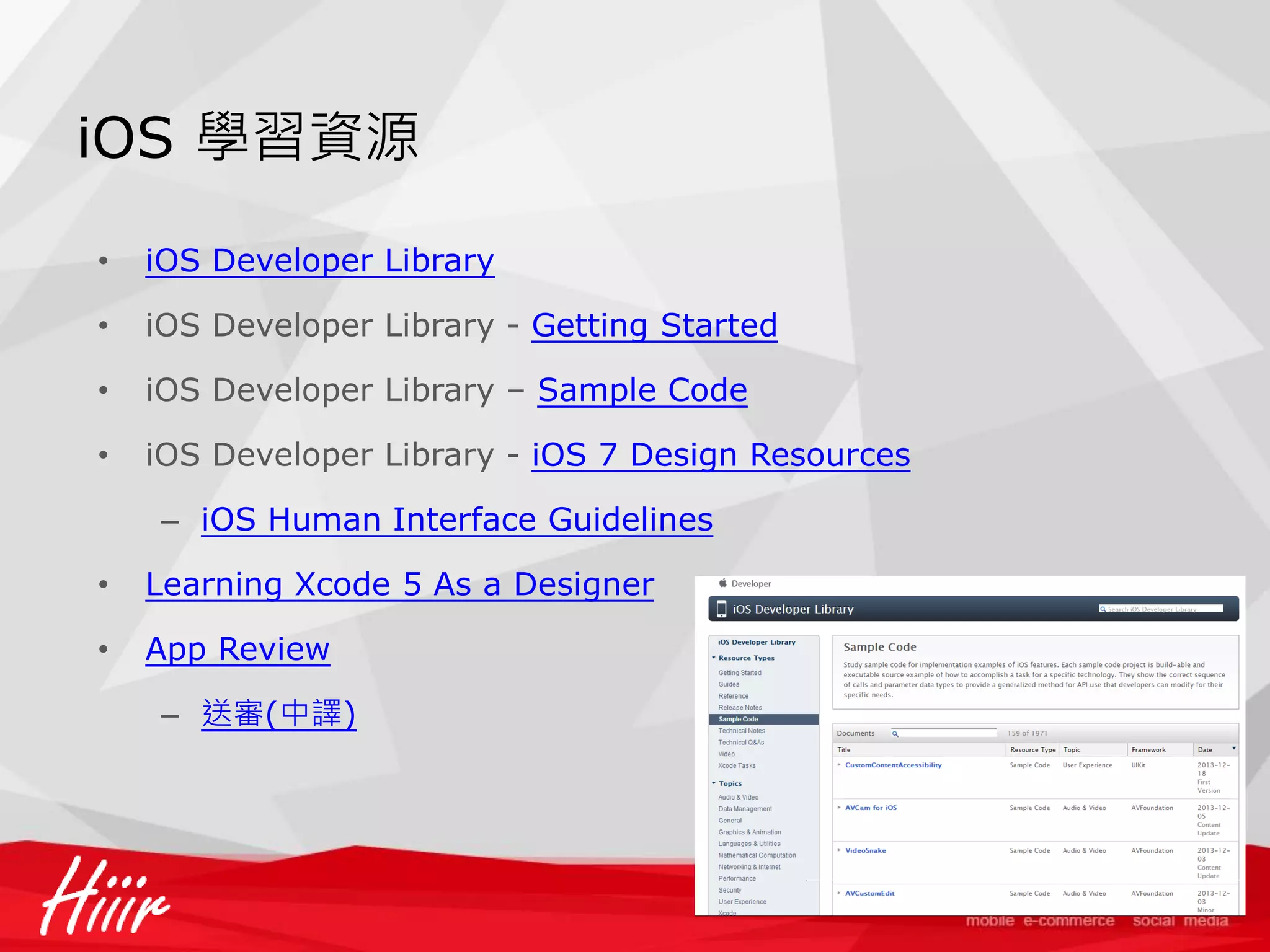Collapse the Topics section
Image resolution: width=1270 pixels, height=952 pixels.
pyautogui.click(x=714, y=783)
